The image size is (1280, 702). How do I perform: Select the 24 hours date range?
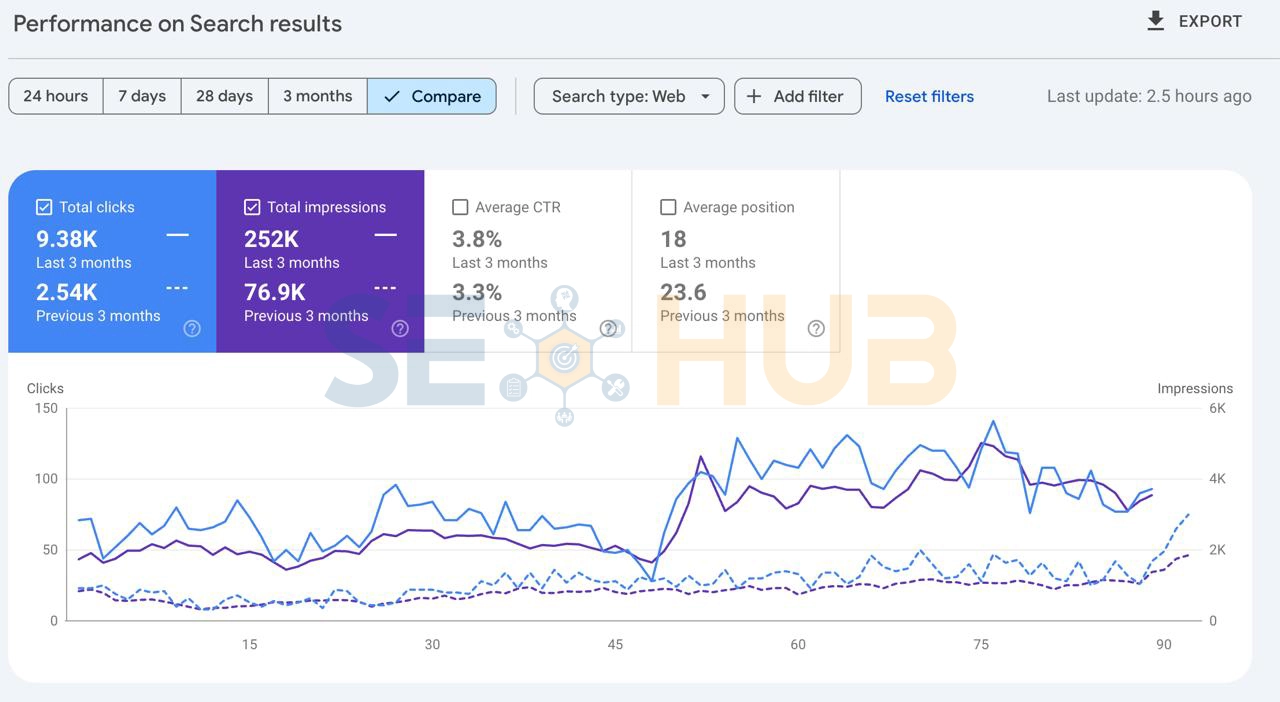[x=56, y=96]
